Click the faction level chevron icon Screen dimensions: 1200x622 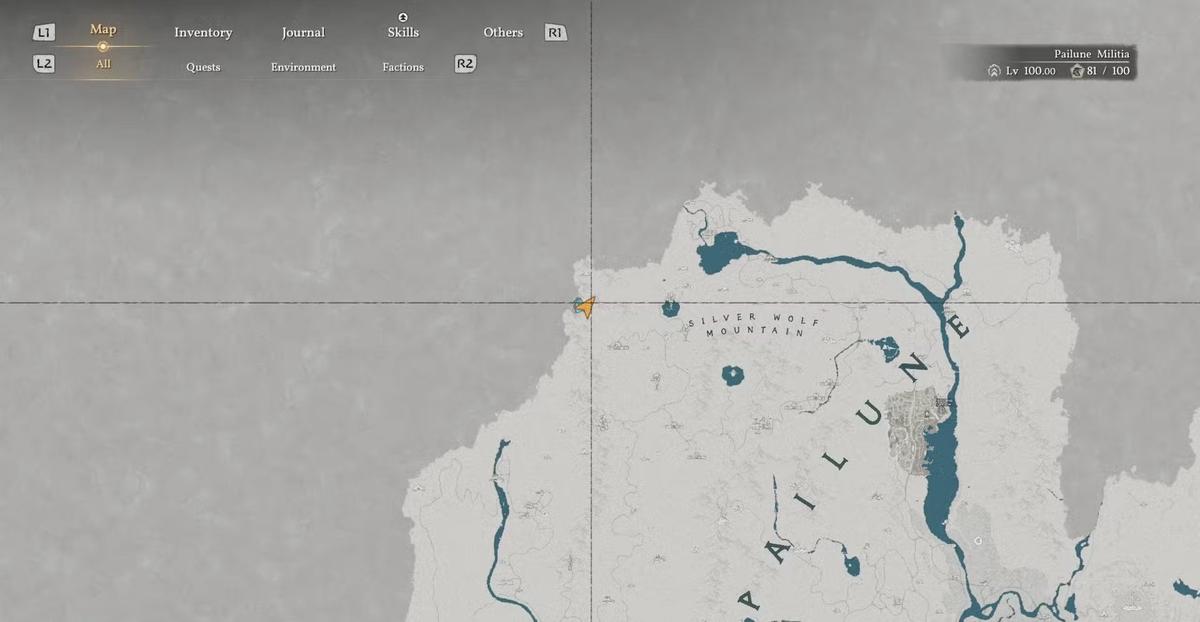coord(994,71)
